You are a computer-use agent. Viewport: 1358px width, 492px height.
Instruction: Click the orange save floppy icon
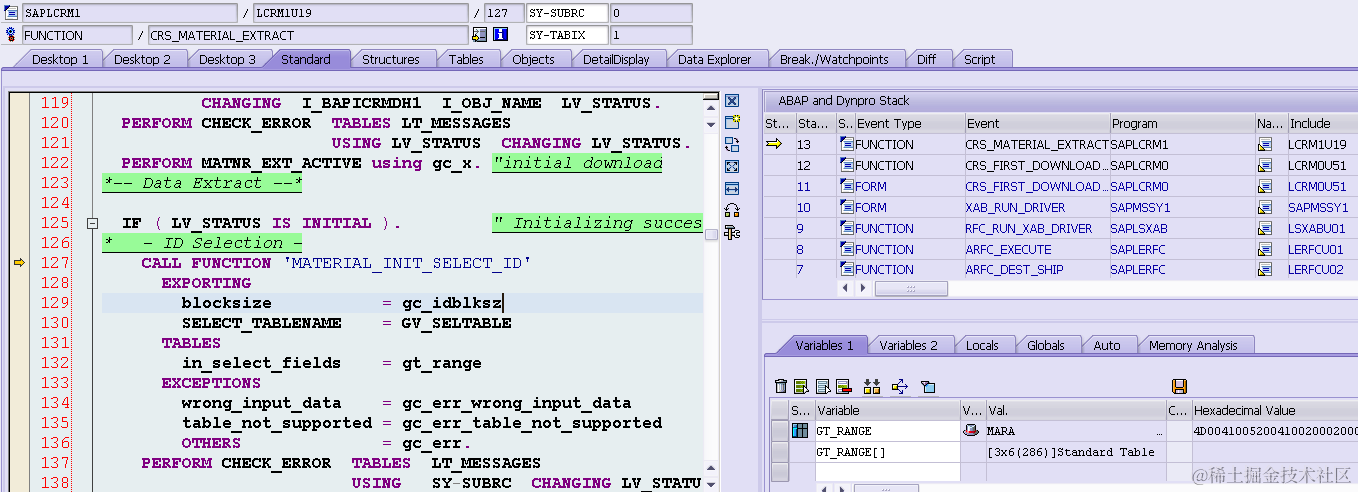click(1179, 386)
